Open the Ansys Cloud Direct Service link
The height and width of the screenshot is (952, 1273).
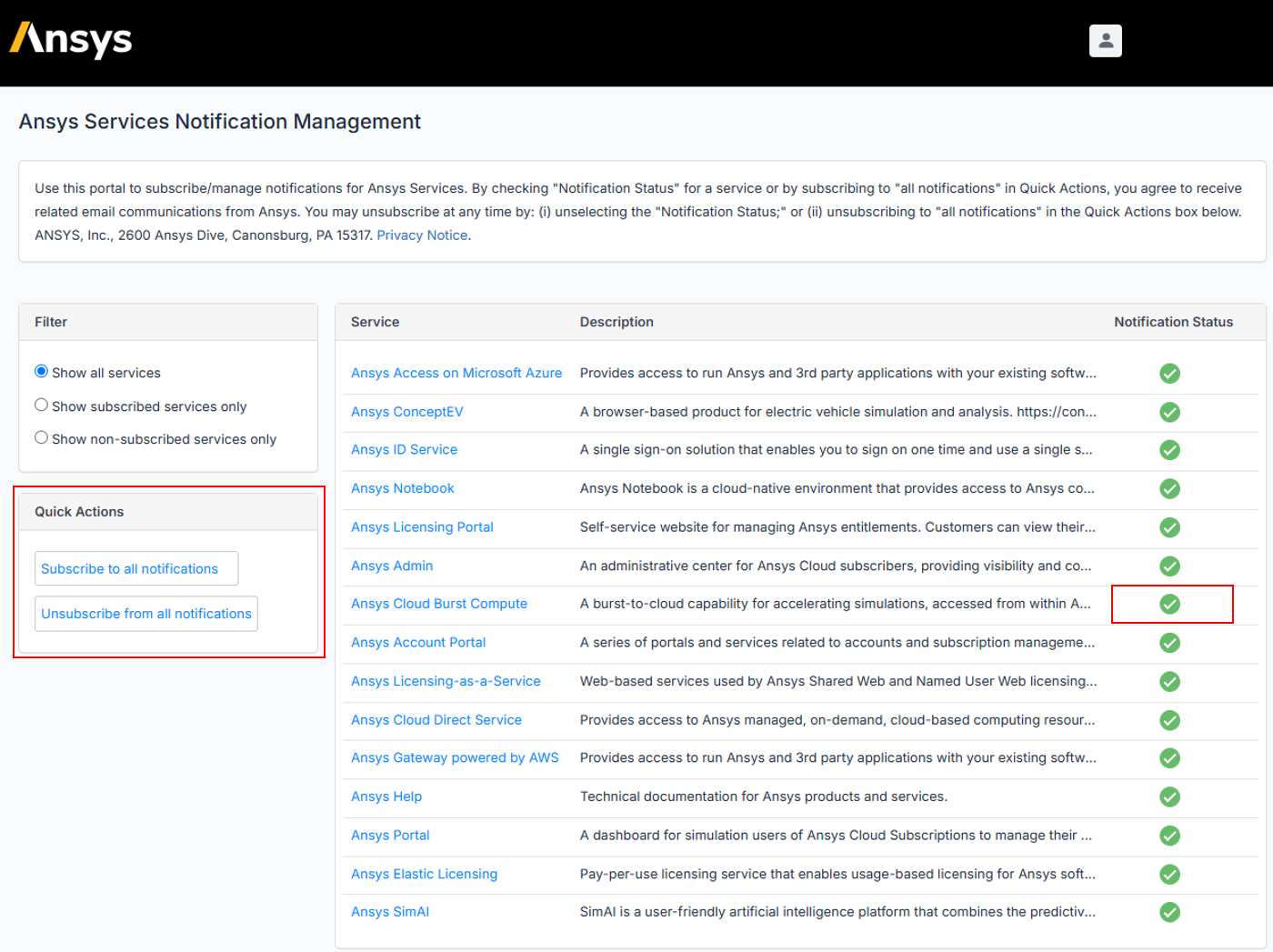[x=436, y=720]
